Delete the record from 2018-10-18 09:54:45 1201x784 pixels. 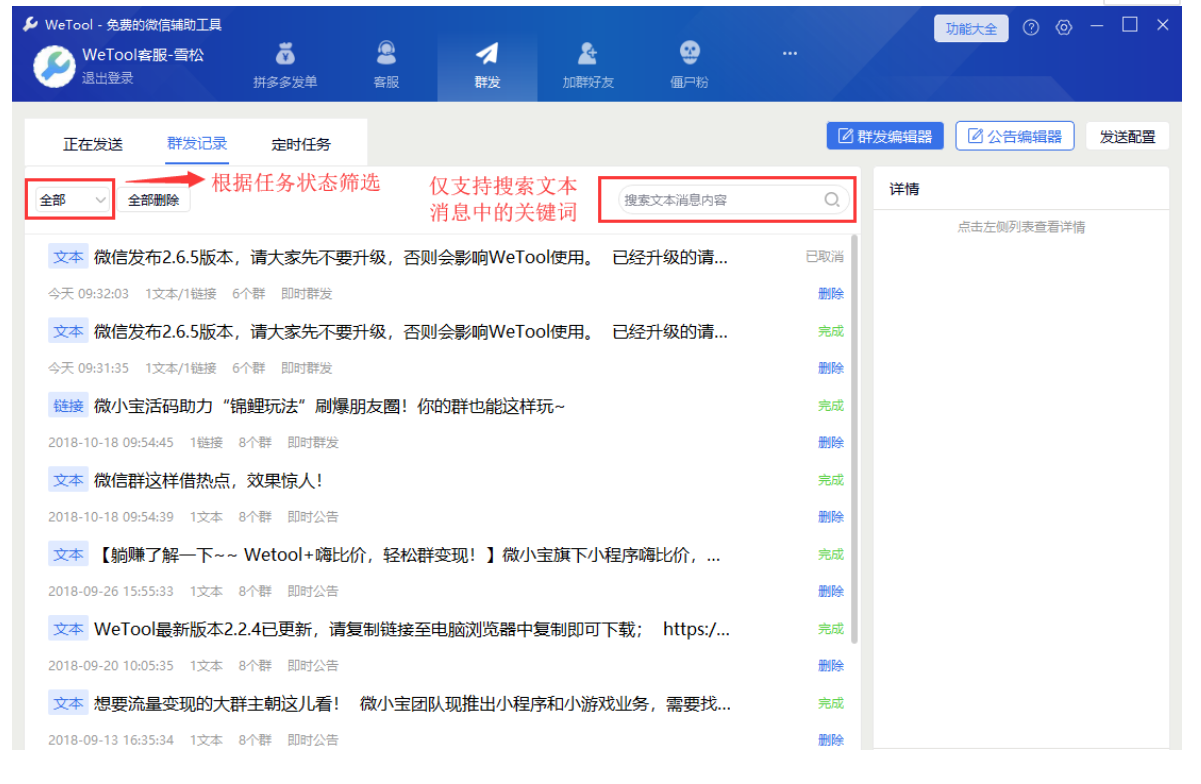[x=831, y=442]
